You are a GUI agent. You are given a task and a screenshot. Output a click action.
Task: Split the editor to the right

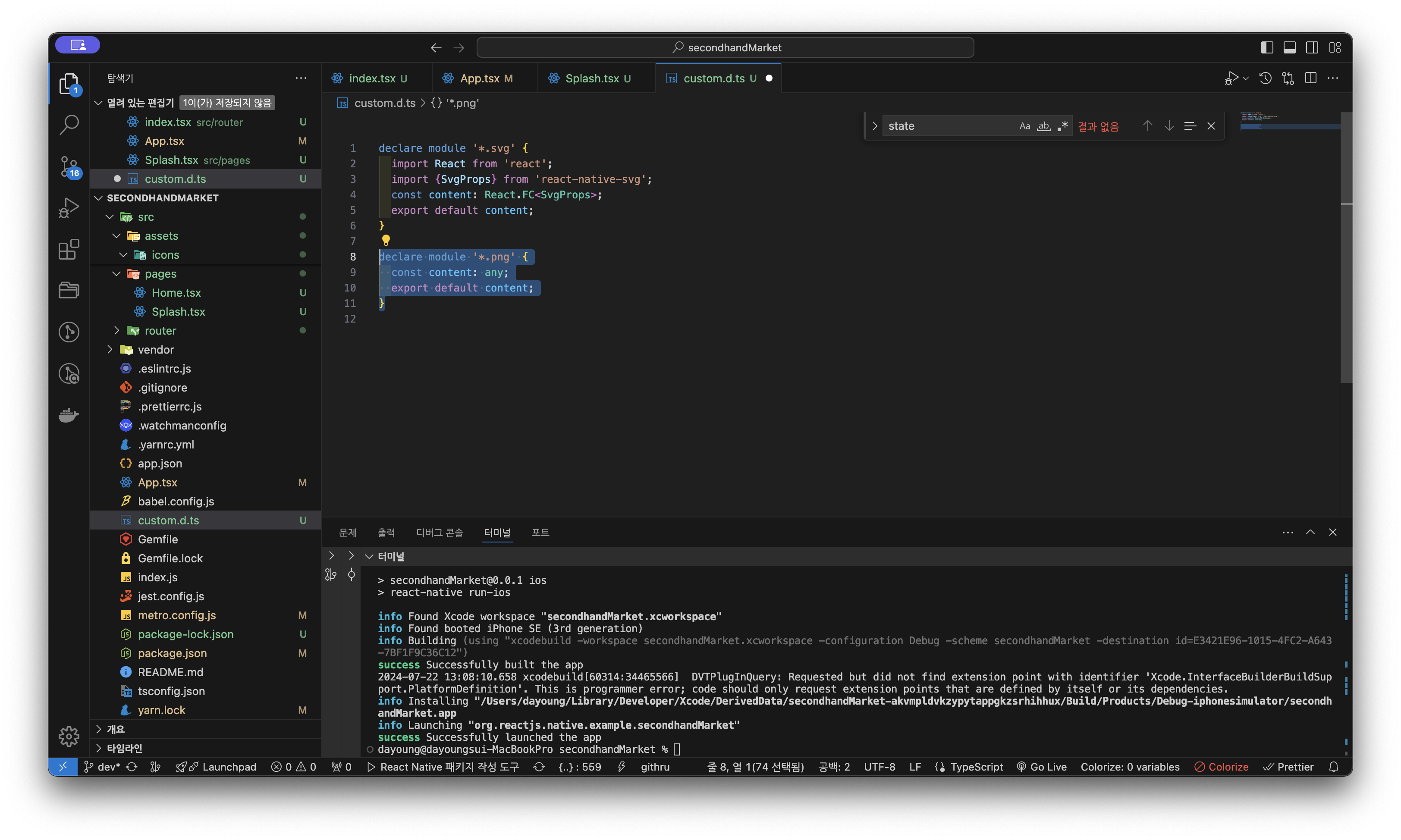pos(1310,78)
